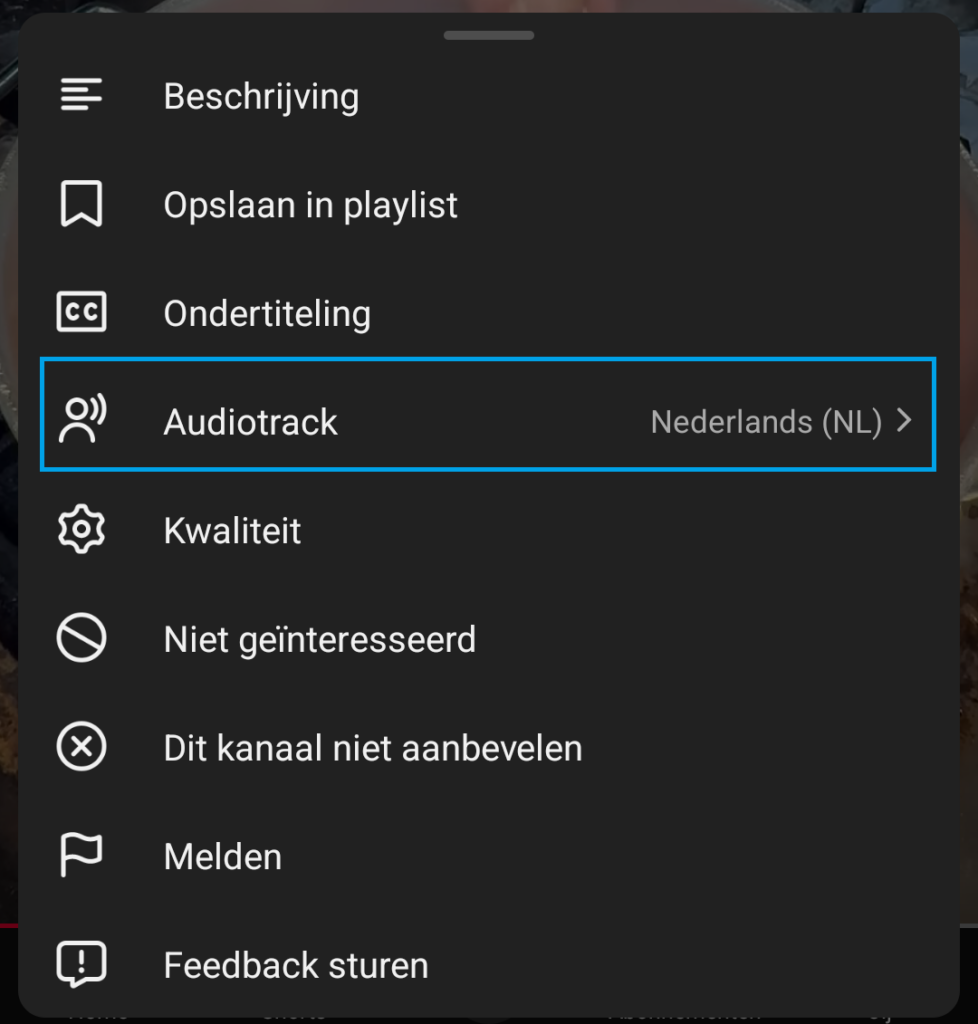Click the Feedback exclamation bubble icon
Image resolution: width=978 pixels, height=1024 pixels.
coord(81,966)
